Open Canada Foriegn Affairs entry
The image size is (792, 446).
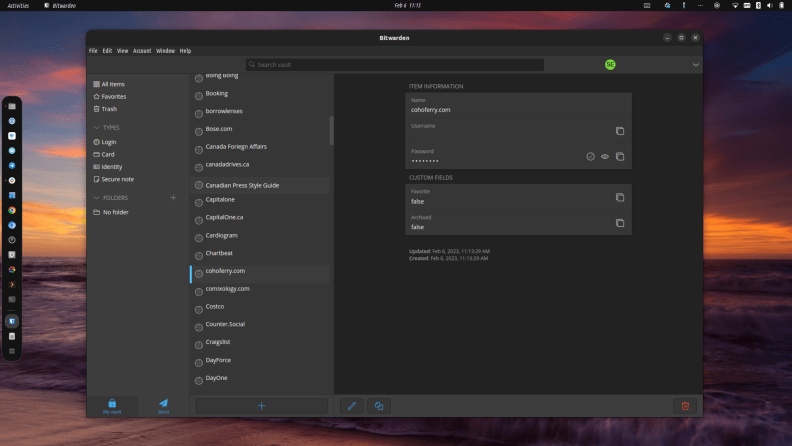coord(260,148)
